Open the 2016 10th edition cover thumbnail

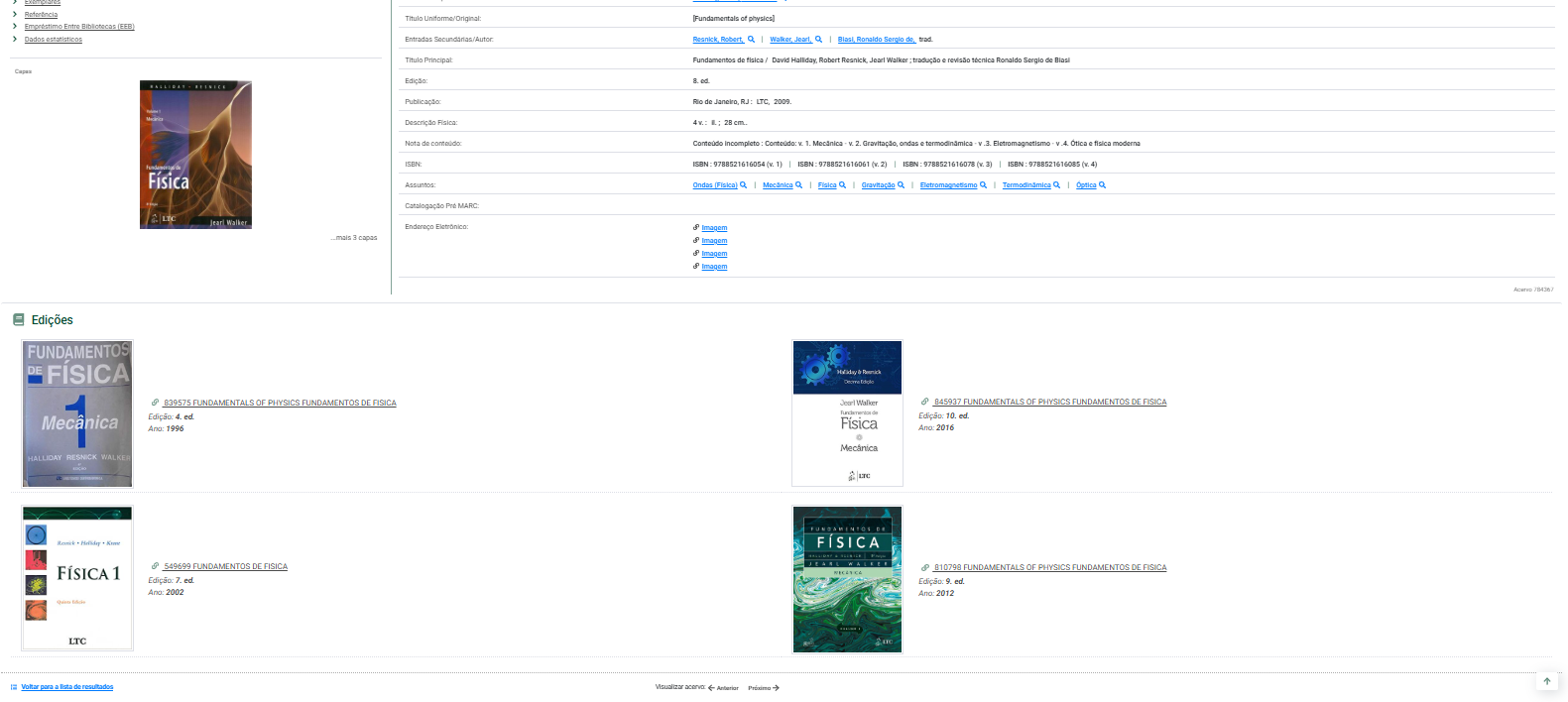pyautogui.click(x=847, y=413)
